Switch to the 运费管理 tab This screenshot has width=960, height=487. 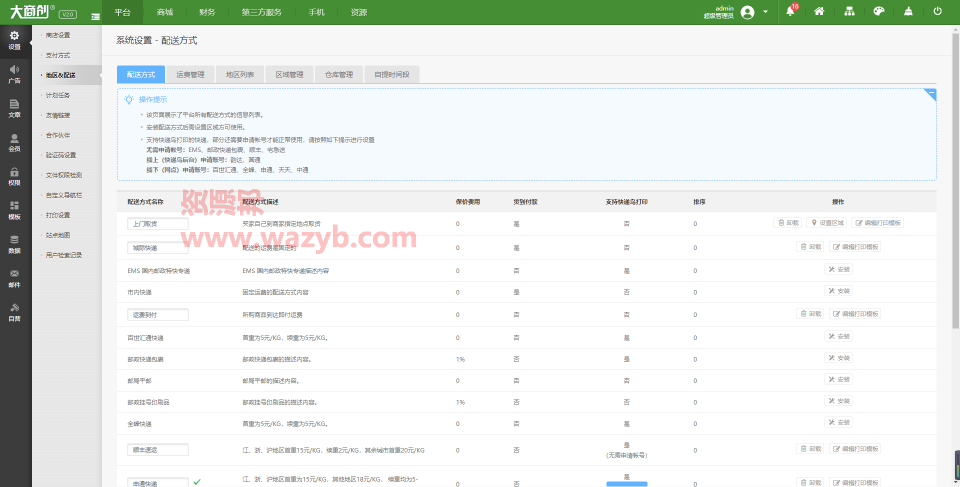(190, 74)
